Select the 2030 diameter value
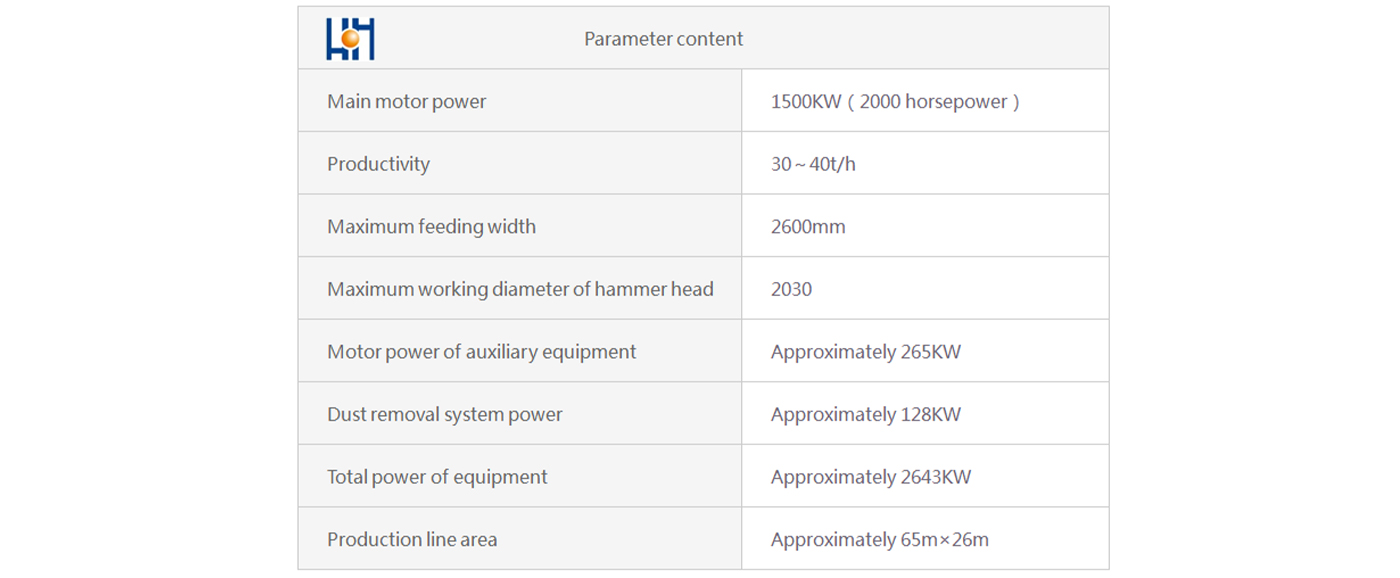Screen dimensions: 1400x578 (x=791, y=289)
